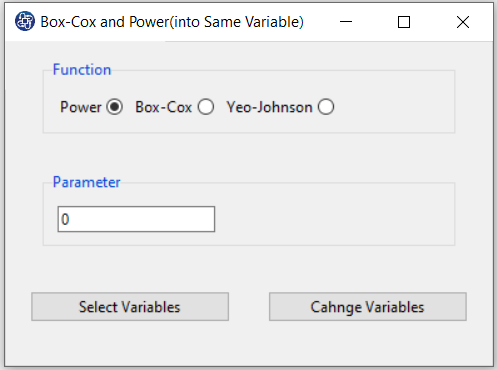Screen dimensions: 497x370
Task: Click the Parameter group heading
Action: [x=87, y=182]
